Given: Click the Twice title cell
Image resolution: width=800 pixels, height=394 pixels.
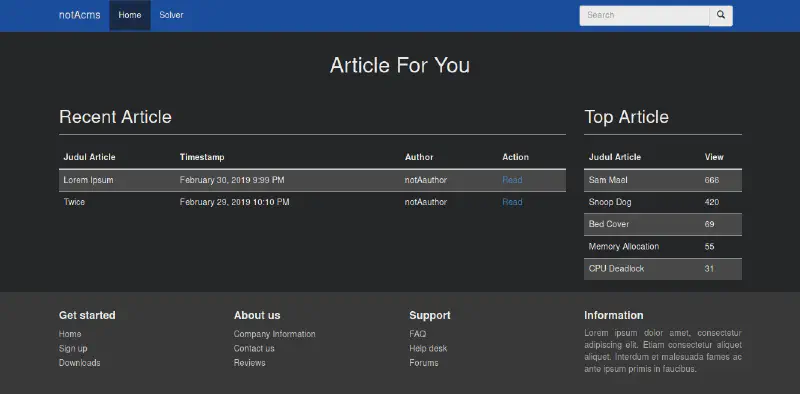Looking at the screenshot, I should (x=74, y=202).
